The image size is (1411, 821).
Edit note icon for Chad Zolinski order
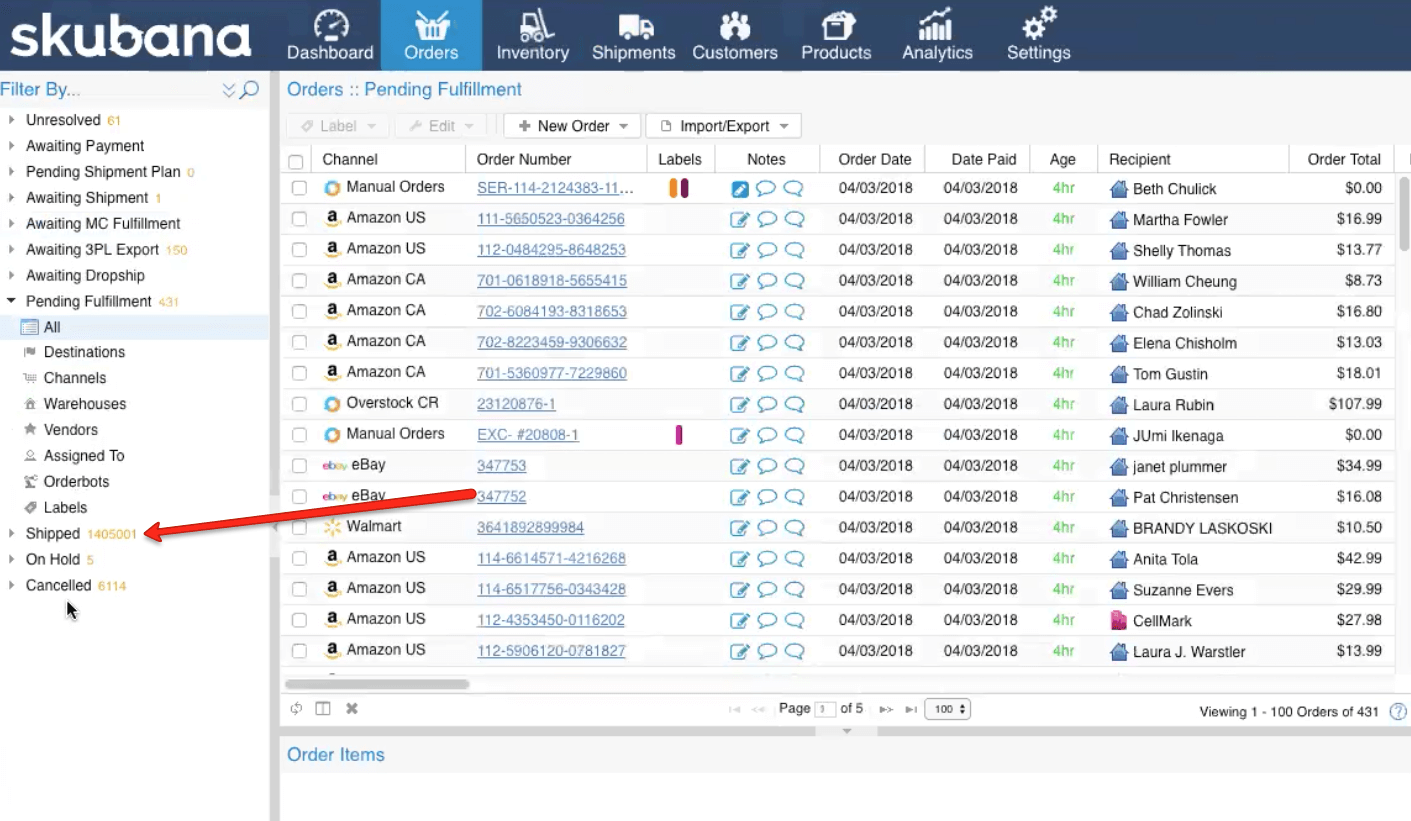coord(740,312)
